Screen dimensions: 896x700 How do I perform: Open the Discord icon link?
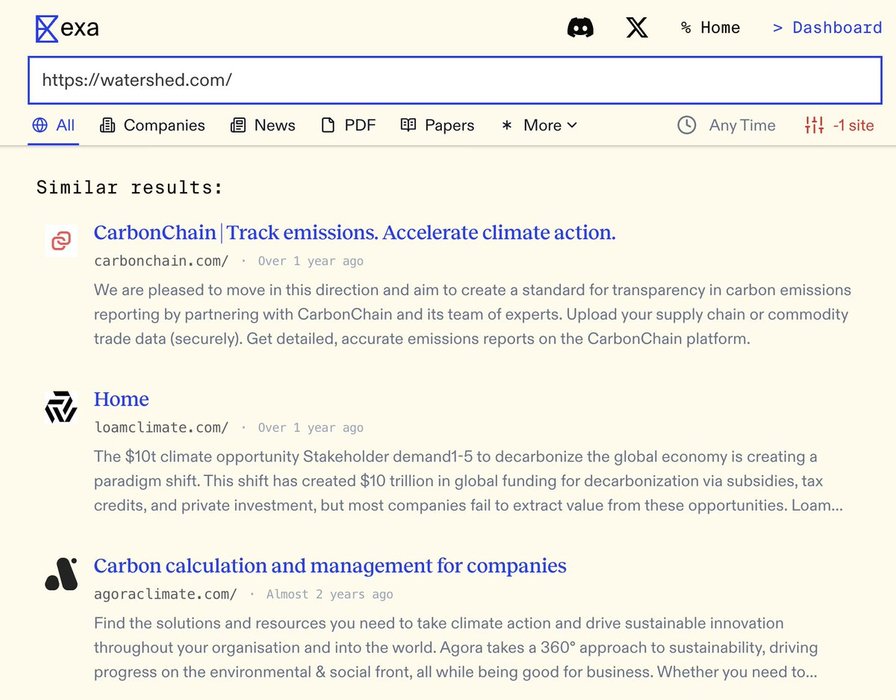coord(580,27)
